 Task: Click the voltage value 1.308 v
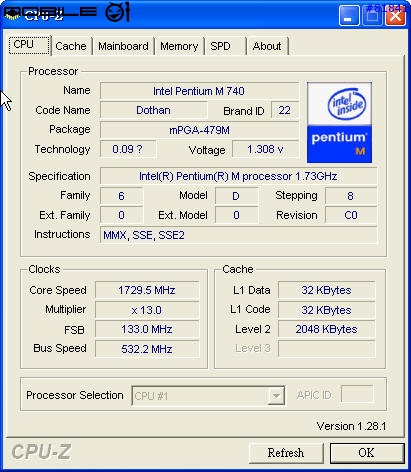point(265,149)
